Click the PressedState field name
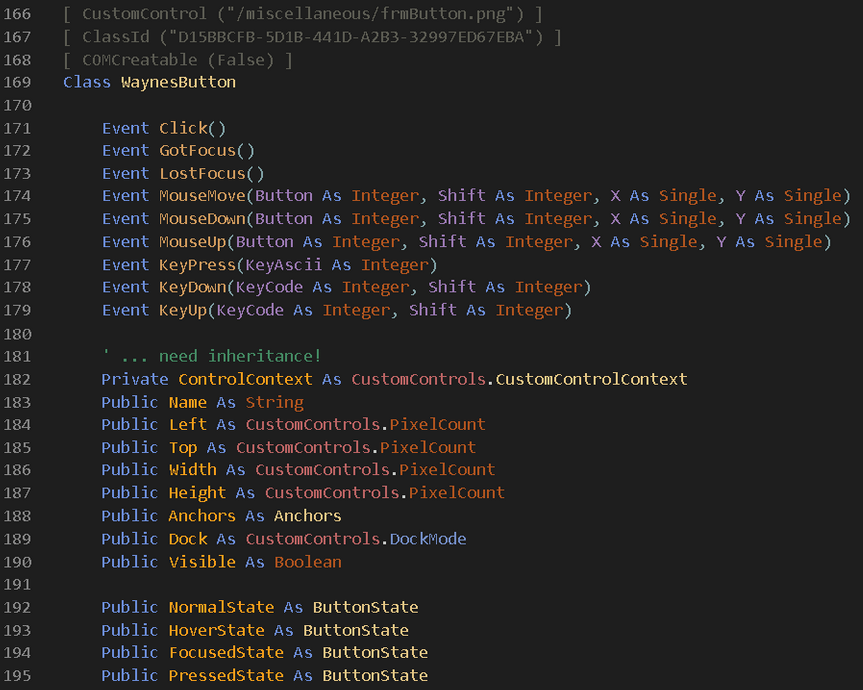 pyautogui.click(x=226, y=676)
